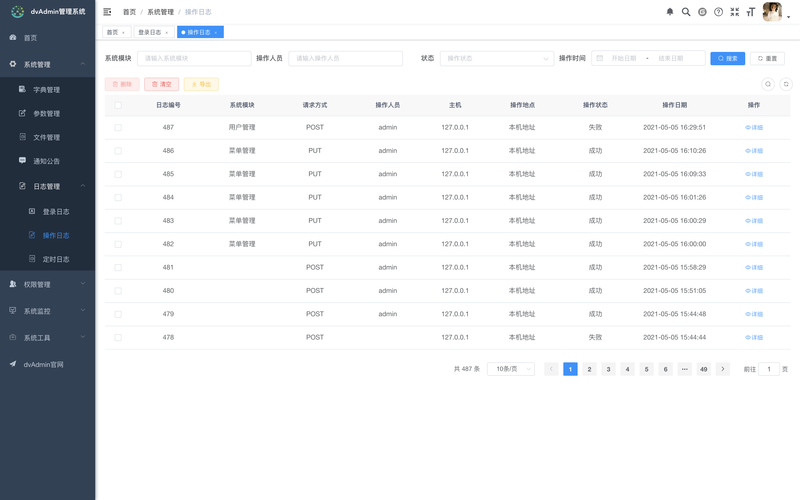Open the 状态 status dropdown
Viewport: 800px width, 500px height.
497,58
